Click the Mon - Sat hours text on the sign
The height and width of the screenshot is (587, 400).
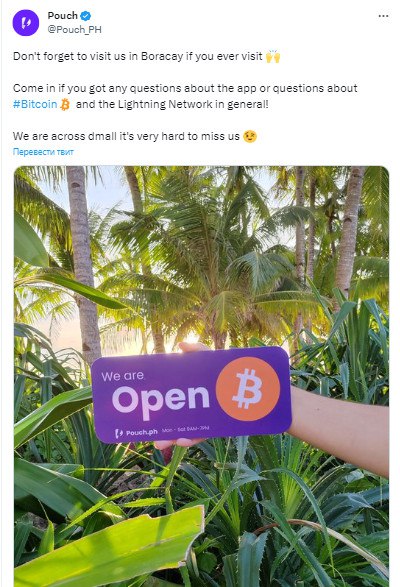(185, 429)
